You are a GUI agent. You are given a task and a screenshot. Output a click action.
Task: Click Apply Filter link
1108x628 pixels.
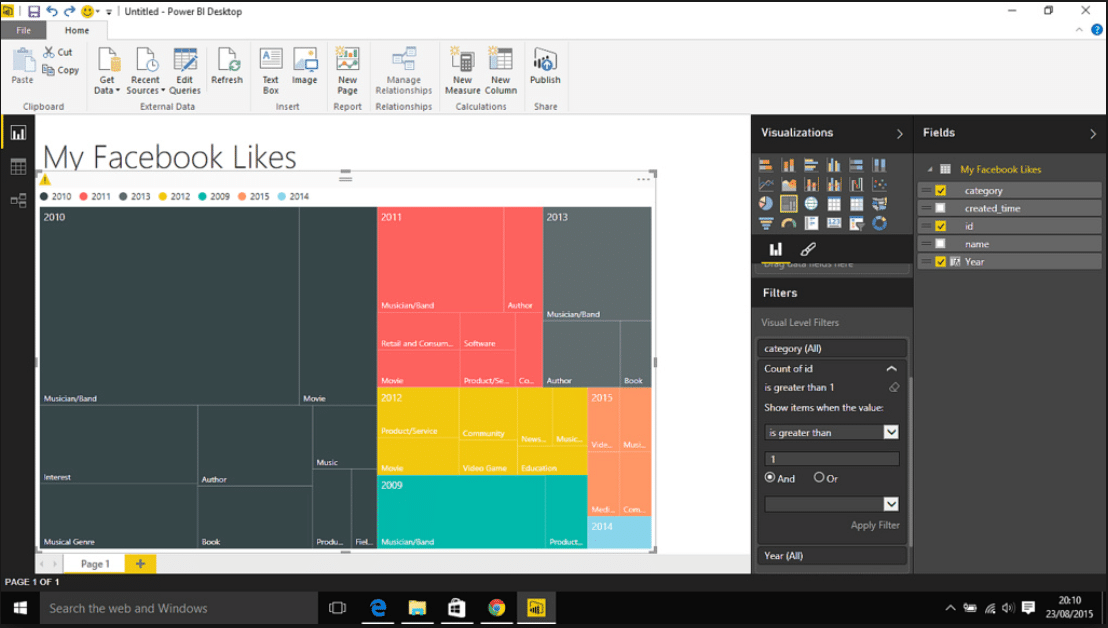[875, 526]
